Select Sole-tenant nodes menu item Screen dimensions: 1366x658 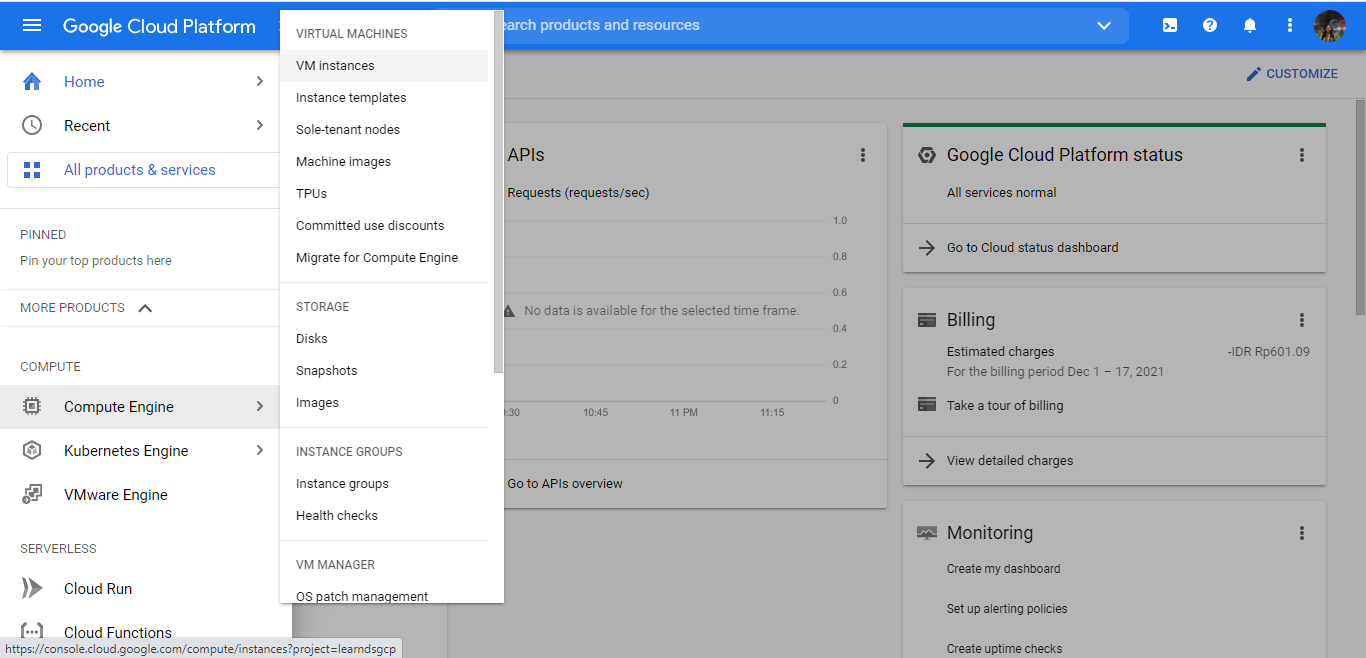[384, 130]
